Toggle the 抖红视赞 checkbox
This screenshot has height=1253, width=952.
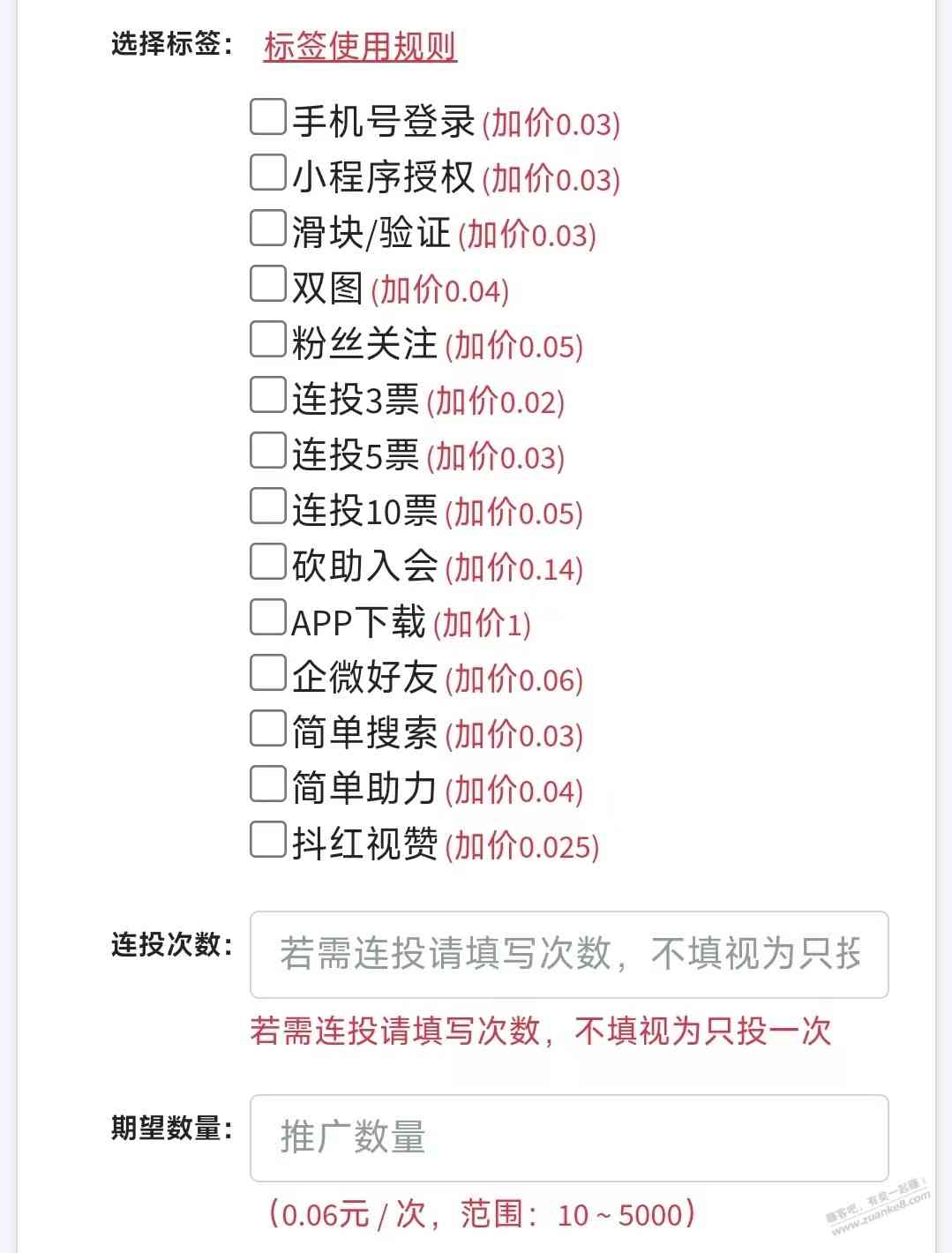(267, 840)
